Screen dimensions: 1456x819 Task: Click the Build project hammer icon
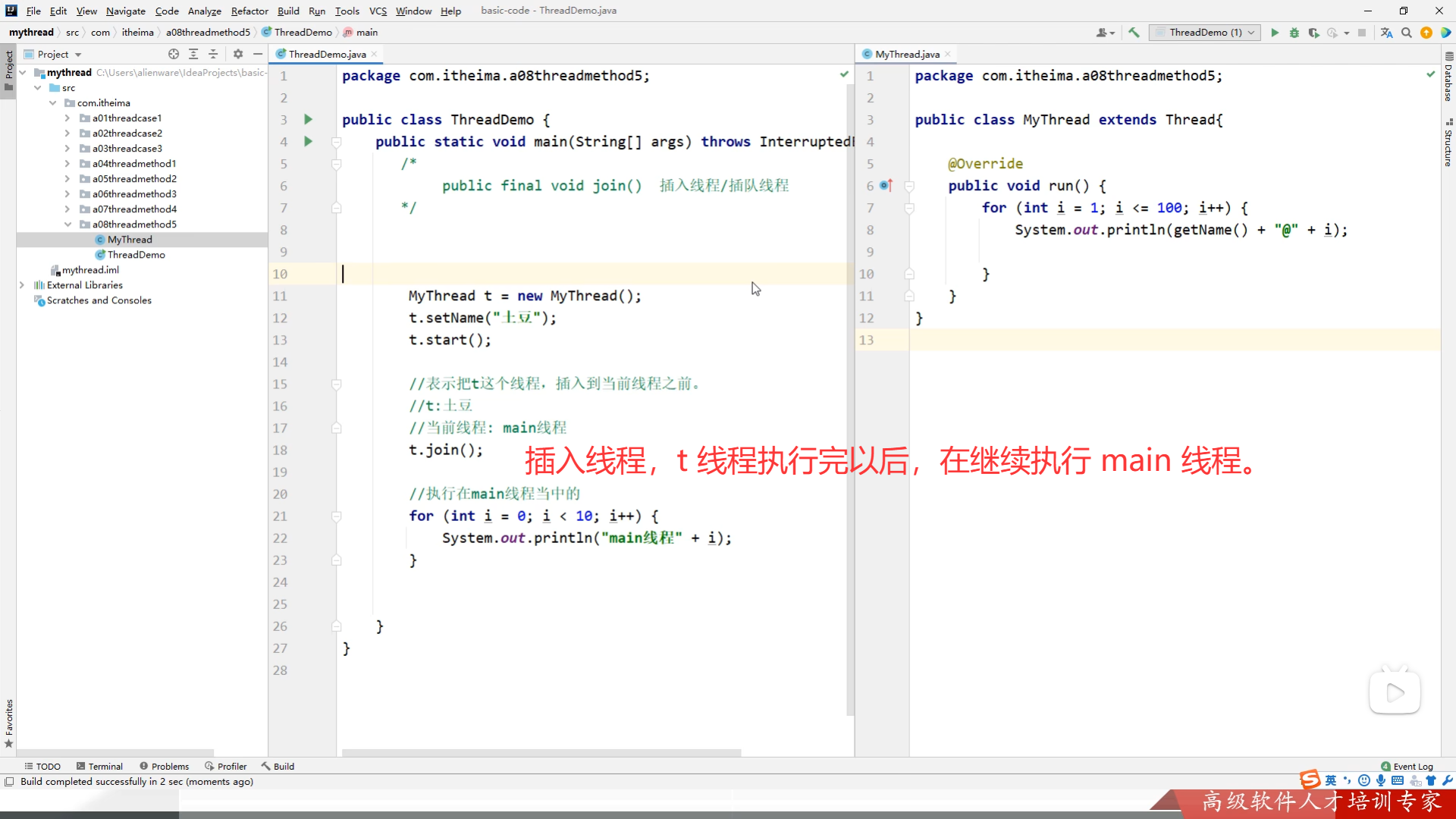(1134, 33)
